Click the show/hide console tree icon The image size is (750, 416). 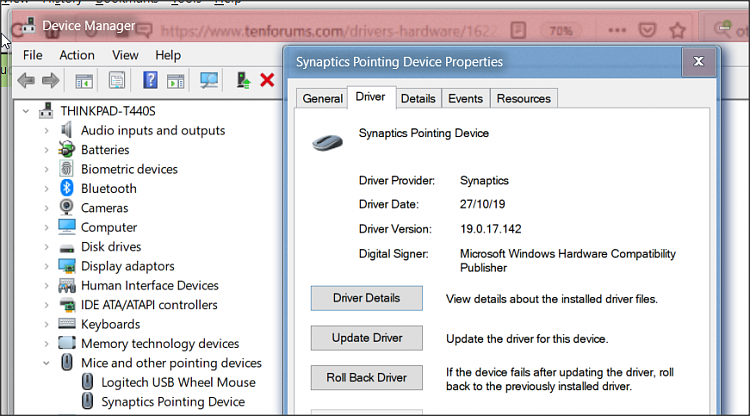pos(84,81)
